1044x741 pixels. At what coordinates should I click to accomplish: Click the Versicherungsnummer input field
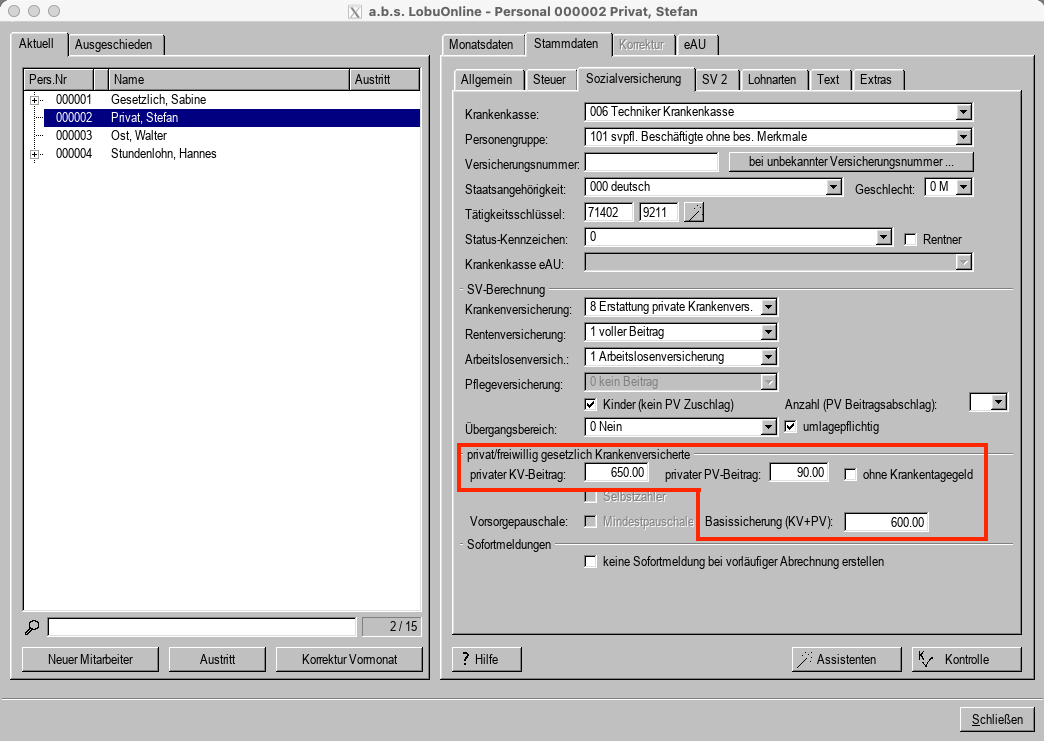point(651,162)
